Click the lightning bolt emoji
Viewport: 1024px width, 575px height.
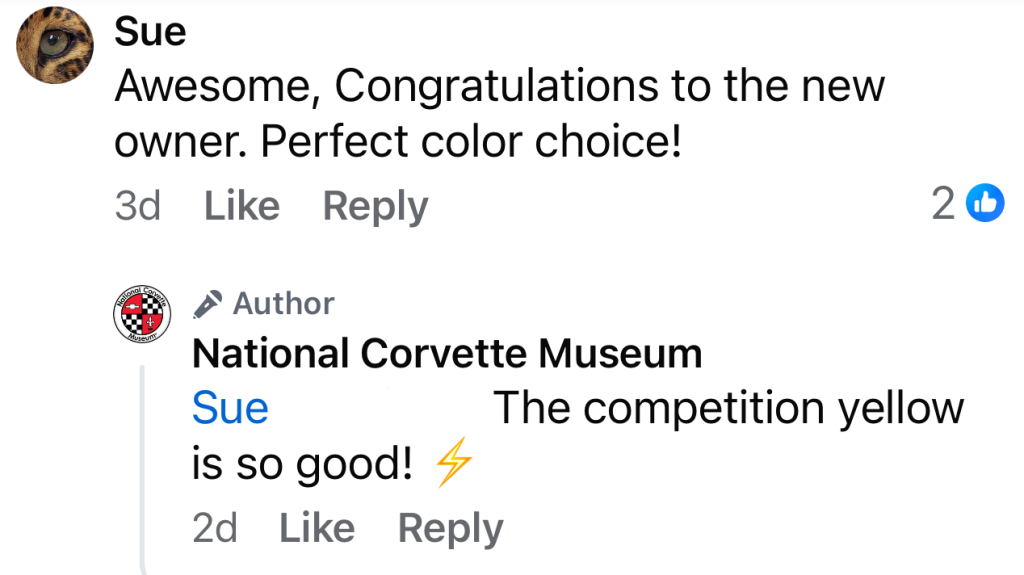pos(454,464)
